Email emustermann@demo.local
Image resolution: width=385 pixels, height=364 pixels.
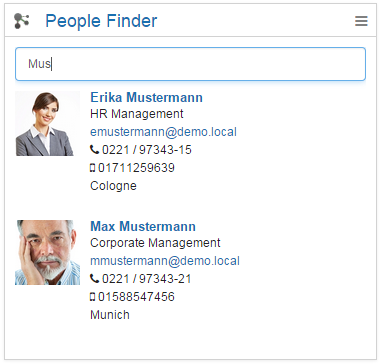[x=163, y=132]
